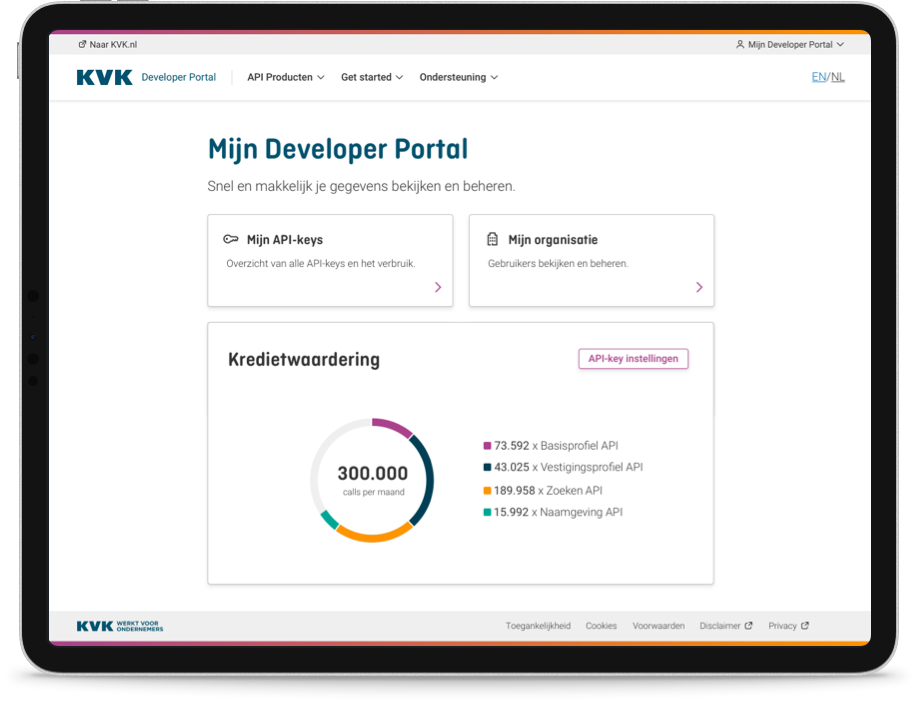Click the arrow on the Mijn API-keys card
917x701 pixels.
pyautogui.click(x=438, y=287)
